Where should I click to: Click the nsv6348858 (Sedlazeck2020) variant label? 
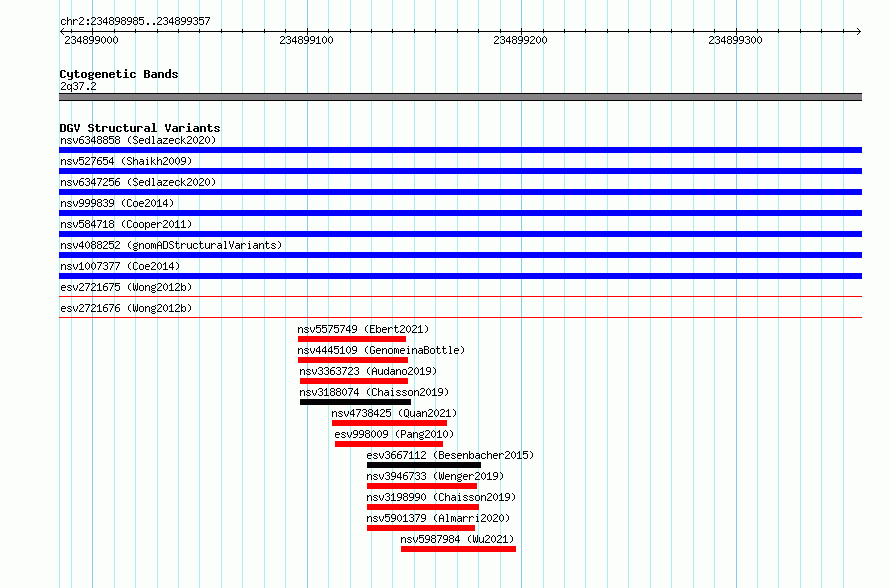click(x=138, y=140)
